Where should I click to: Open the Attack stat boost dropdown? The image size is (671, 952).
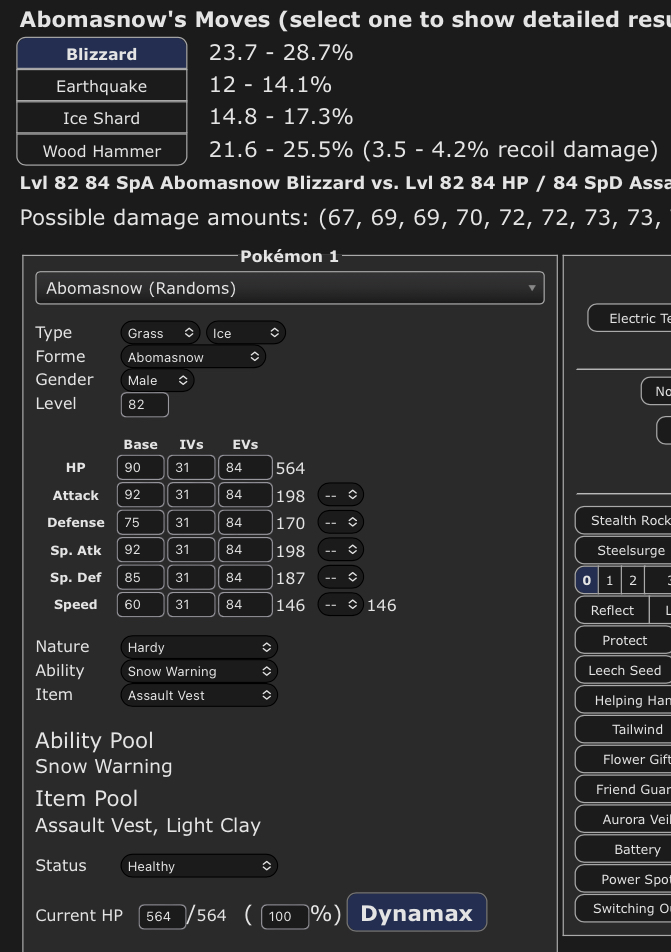(340, 495)
